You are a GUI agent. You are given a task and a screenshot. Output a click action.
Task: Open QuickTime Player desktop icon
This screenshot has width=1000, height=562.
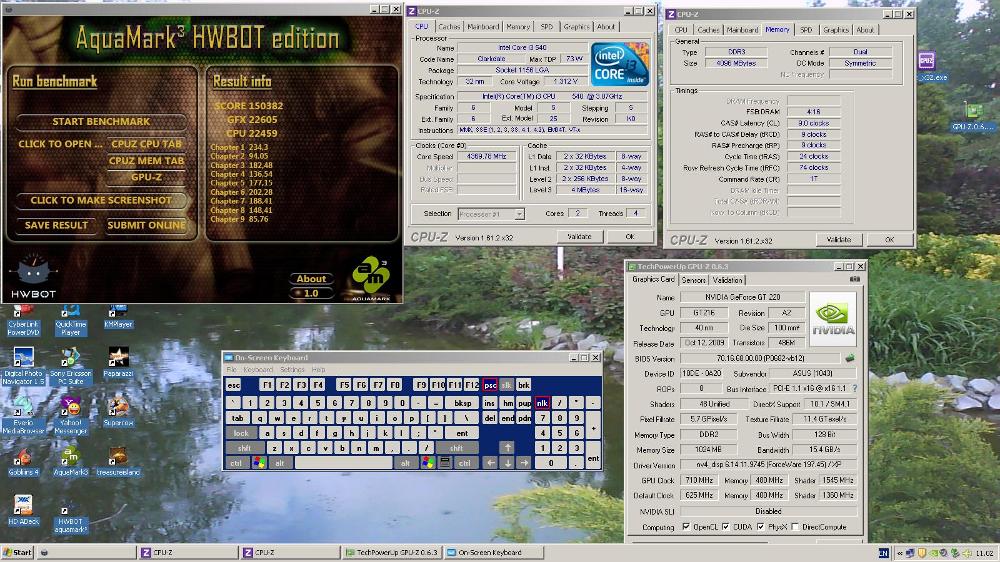[x=71, y=321]
